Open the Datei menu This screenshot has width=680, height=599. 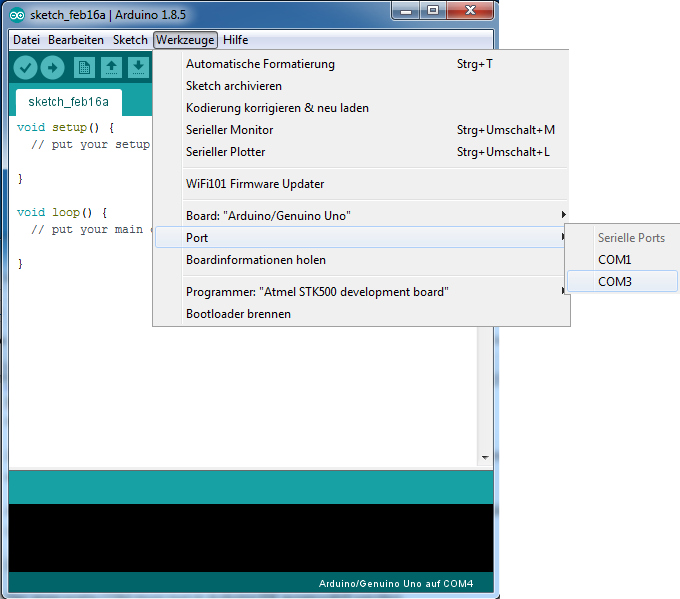tap(26, 40)
